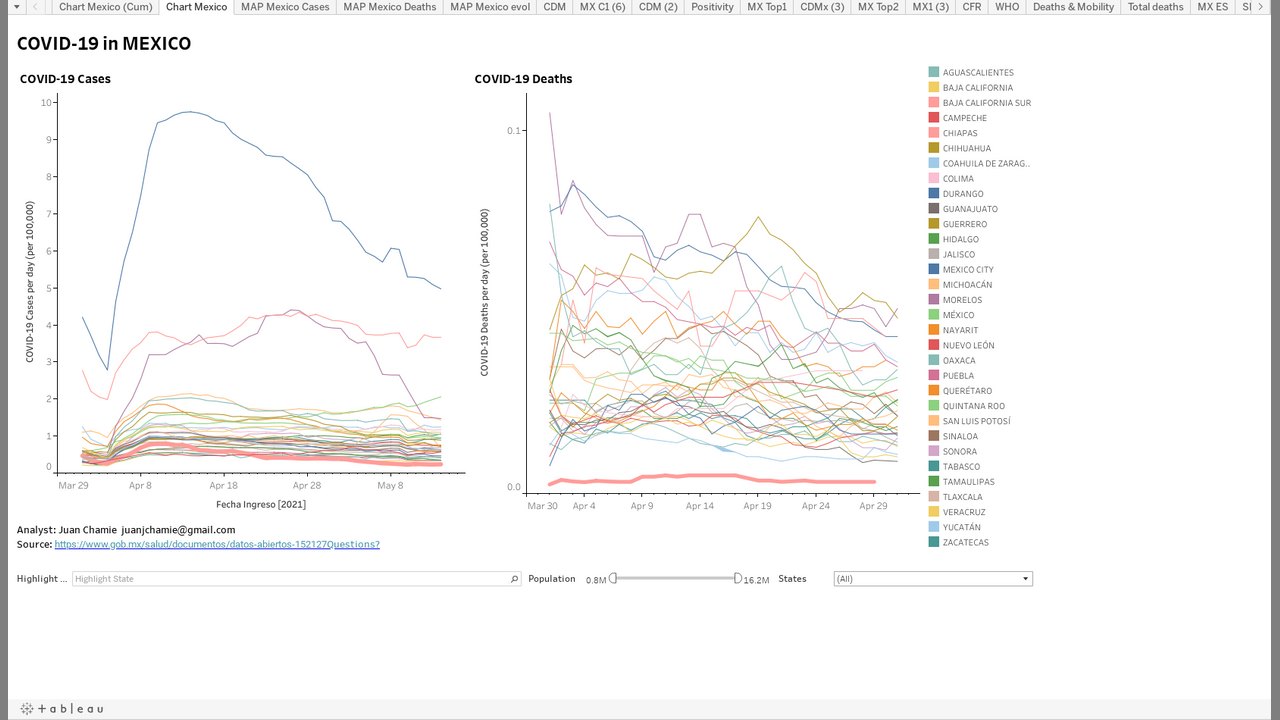This screenshot has width=1280, height=720.
Task: Click the search magnifier in Highlight State box
Action: point(515,579)
